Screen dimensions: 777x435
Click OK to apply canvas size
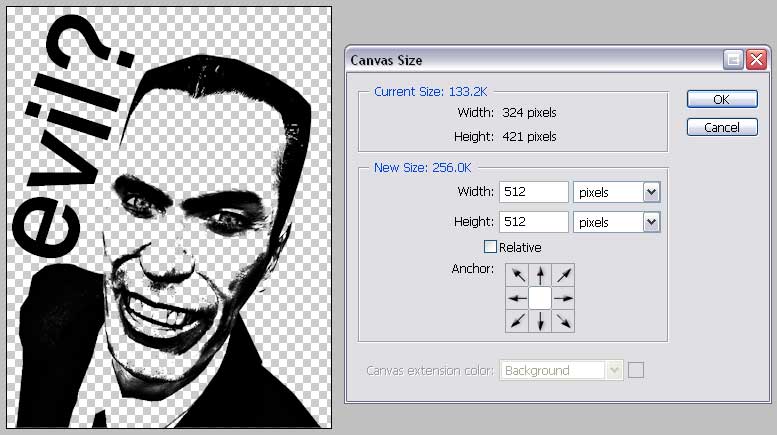pos(720,99)
